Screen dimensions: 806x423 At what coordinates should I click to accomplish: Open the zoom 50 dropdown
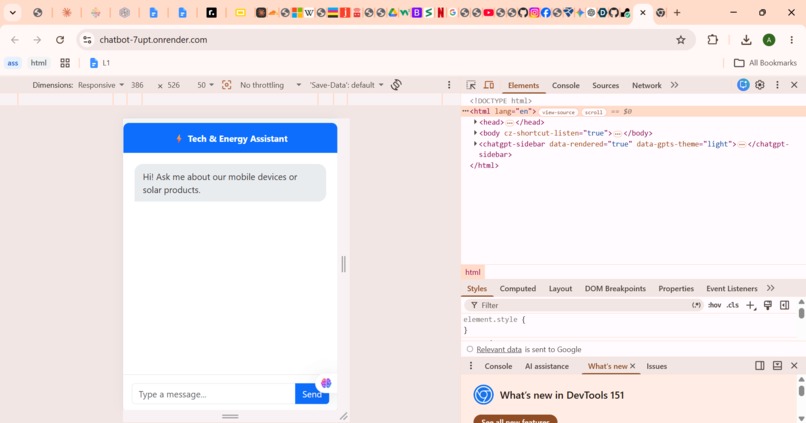point(205,85)
